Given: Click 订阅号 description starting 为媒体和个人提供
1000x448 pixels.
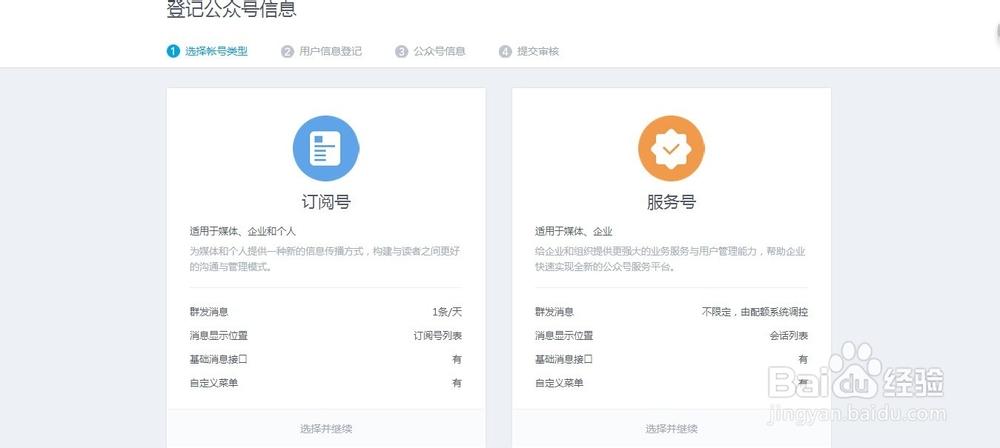Looking at the screenshot, I should click(x=325, y=259).
